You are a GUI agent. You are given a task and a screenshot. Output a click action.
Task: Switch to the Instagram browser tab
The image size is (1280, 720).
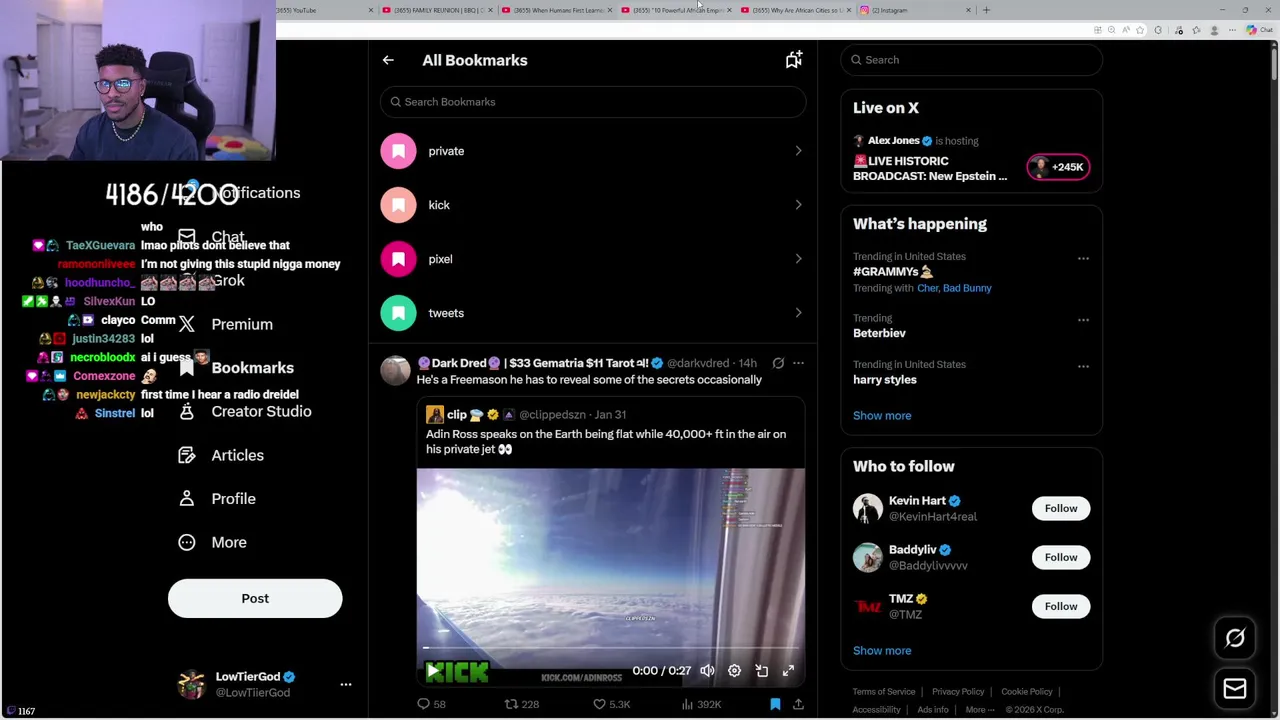click(x=913, y=10)
